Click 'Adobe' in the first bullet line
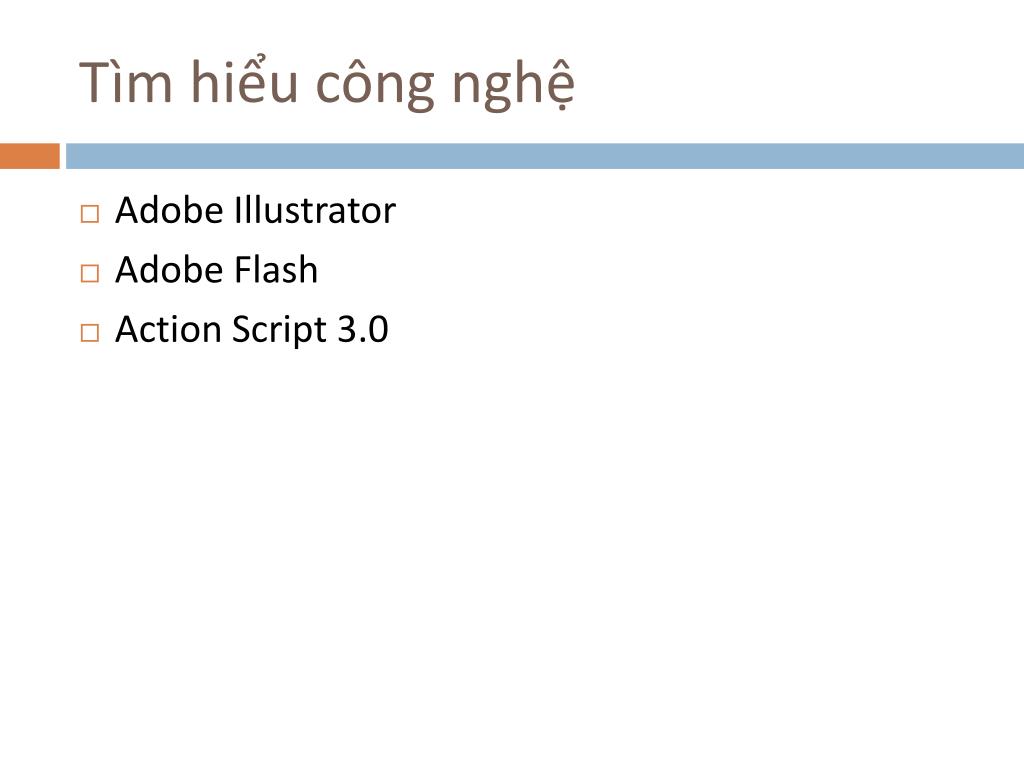Viewport: 1024px width, 768px height. tap(168, 210)
